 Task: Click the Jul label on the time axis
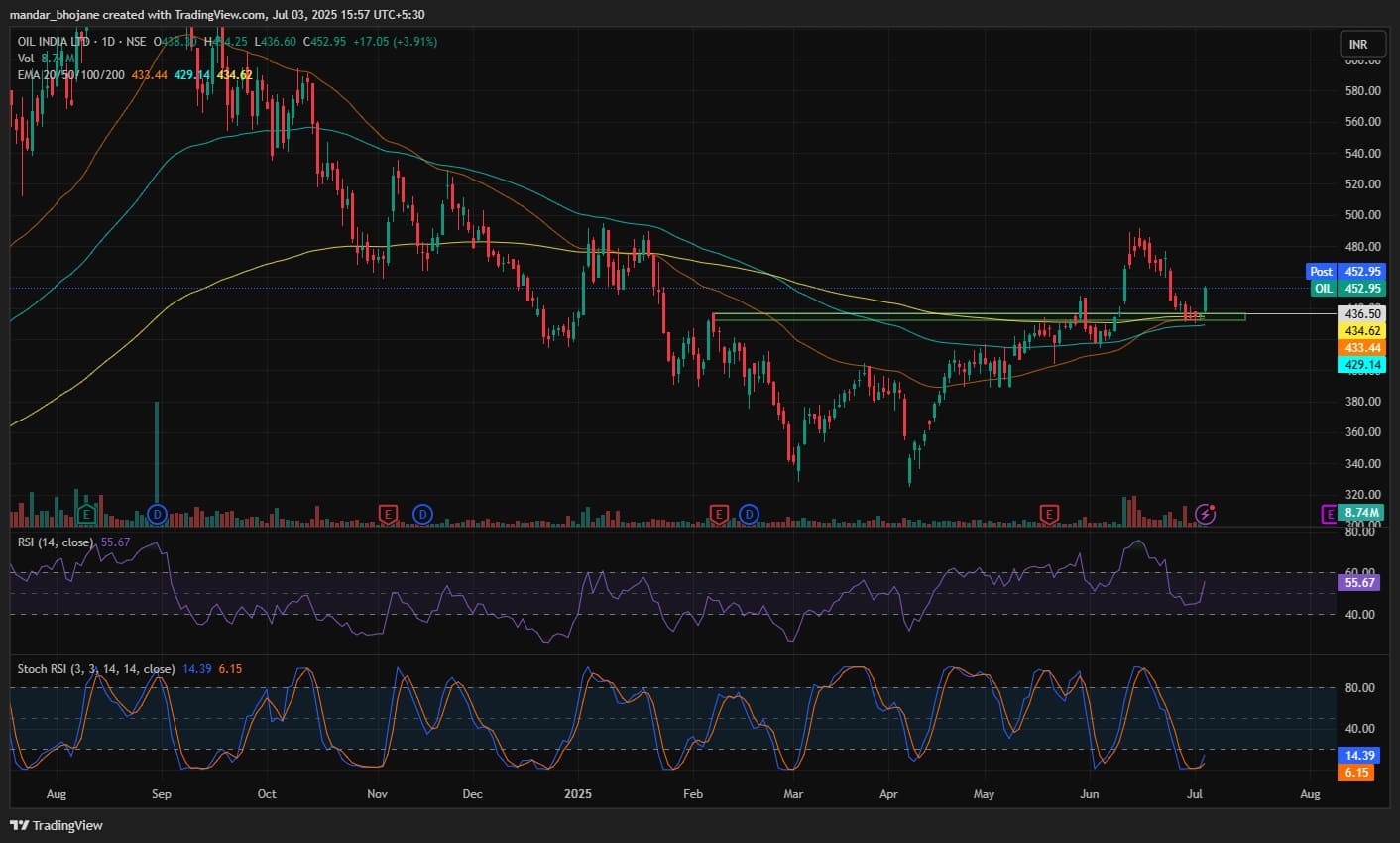pyautogui.click(x=1195, y=794)
